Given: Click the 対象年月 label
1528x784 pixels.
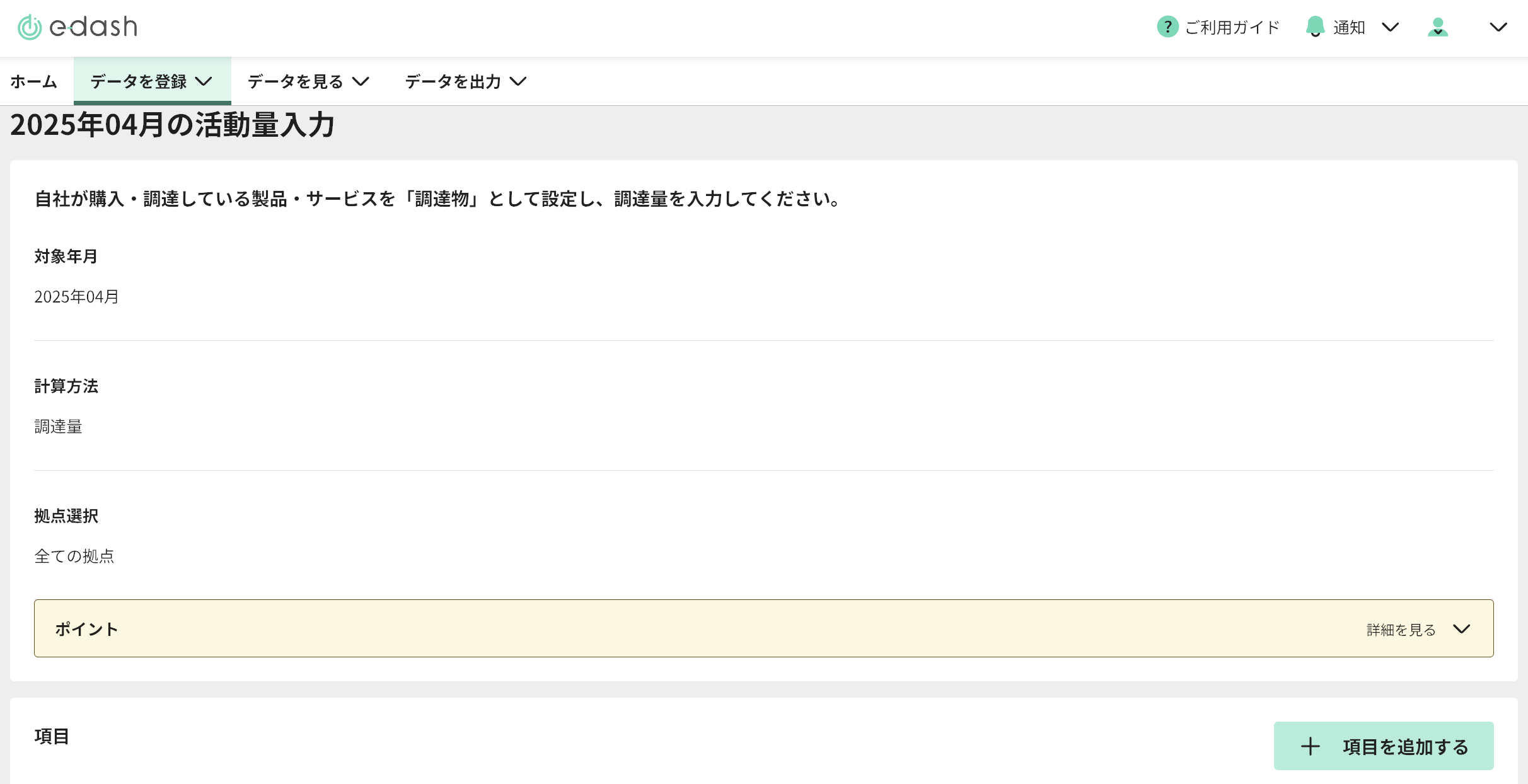Looking at the screenshot, I should click(66, 257).
